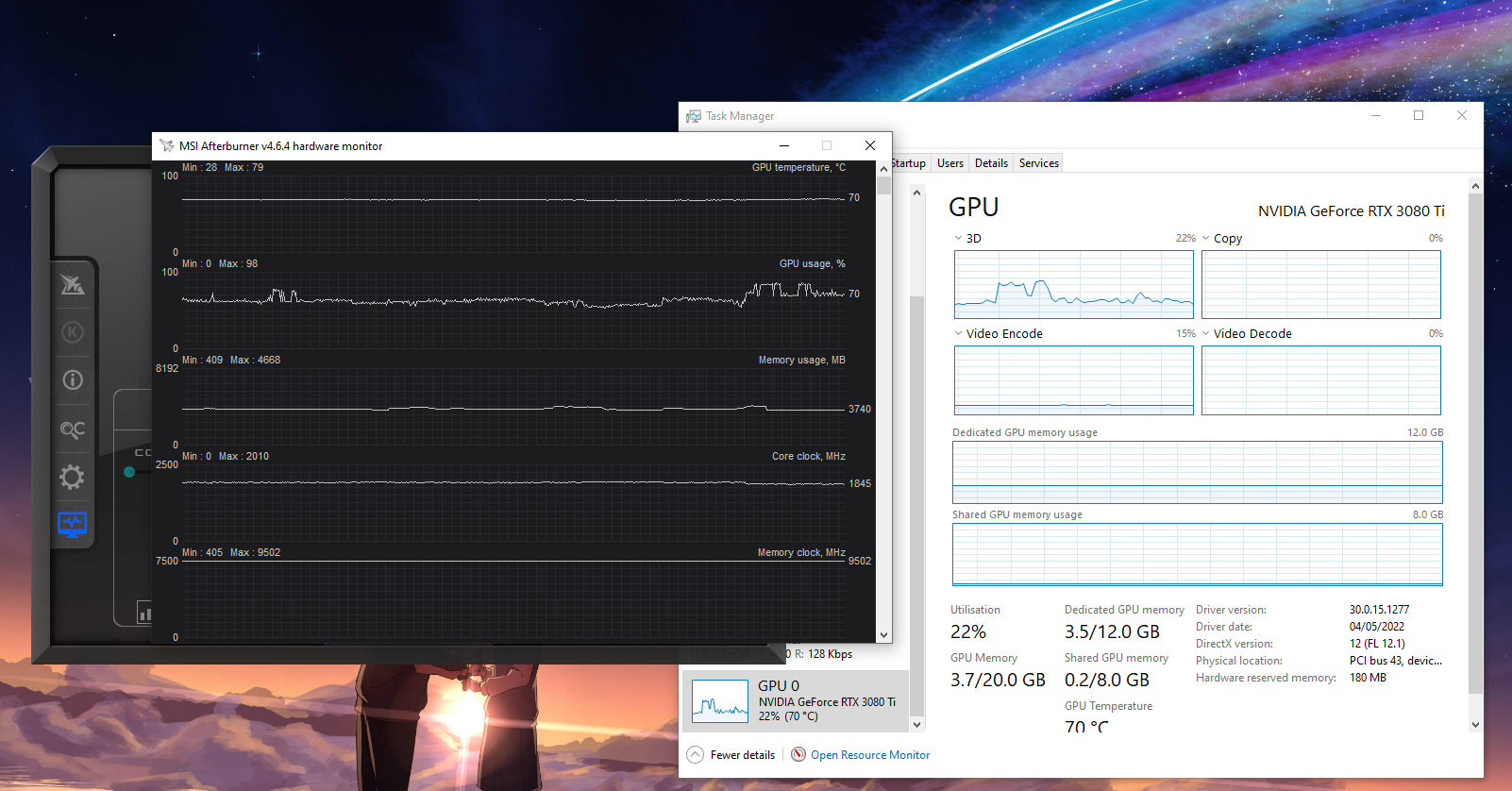The height and width of the screenshot is (791, 1512).
Task: Switch to the Startup tab
Action: (908, 163)
